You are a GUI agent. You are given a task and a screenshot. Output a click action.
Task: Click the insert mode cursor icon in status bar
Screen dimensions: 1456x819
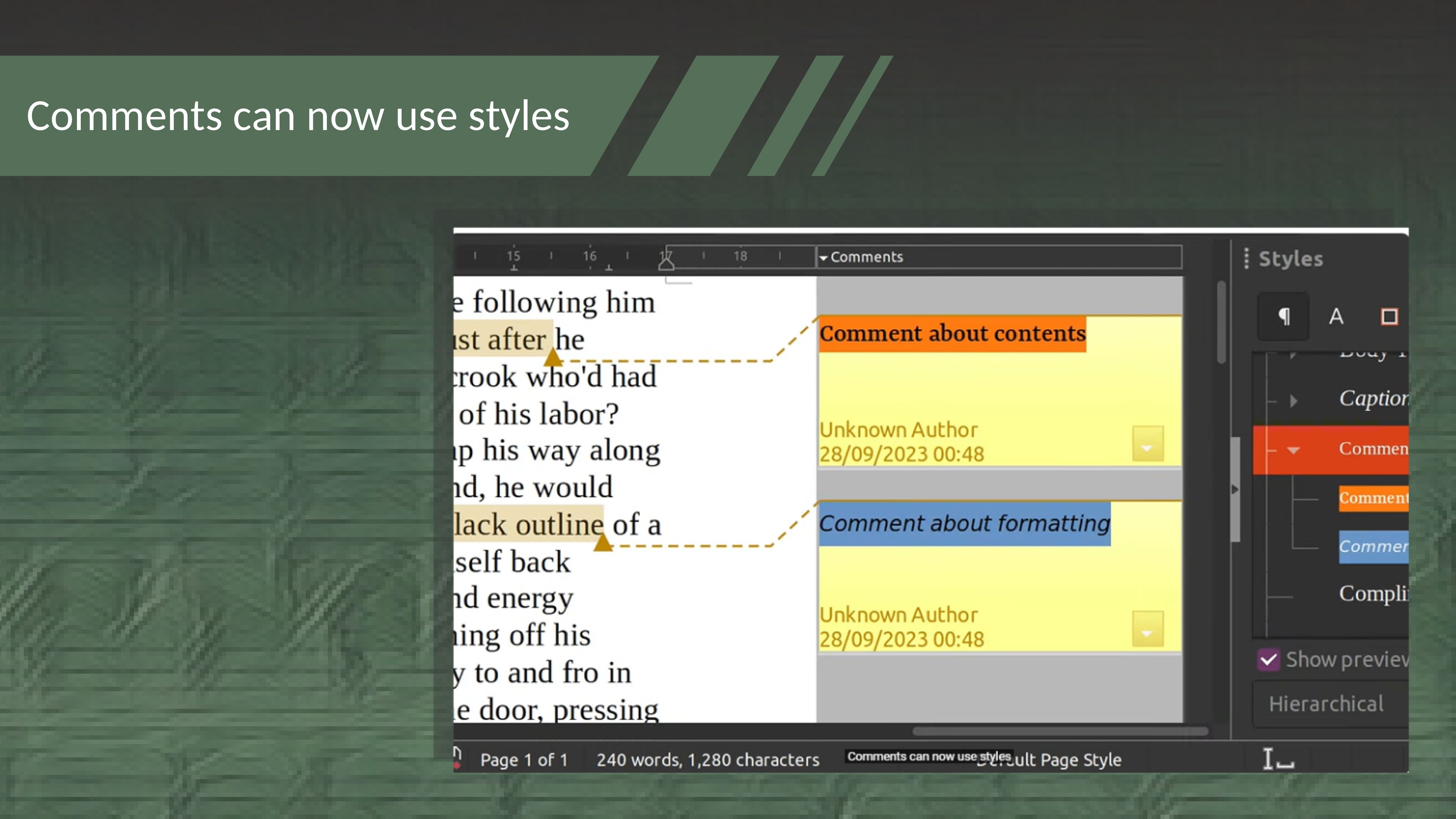coord(1278,759)
